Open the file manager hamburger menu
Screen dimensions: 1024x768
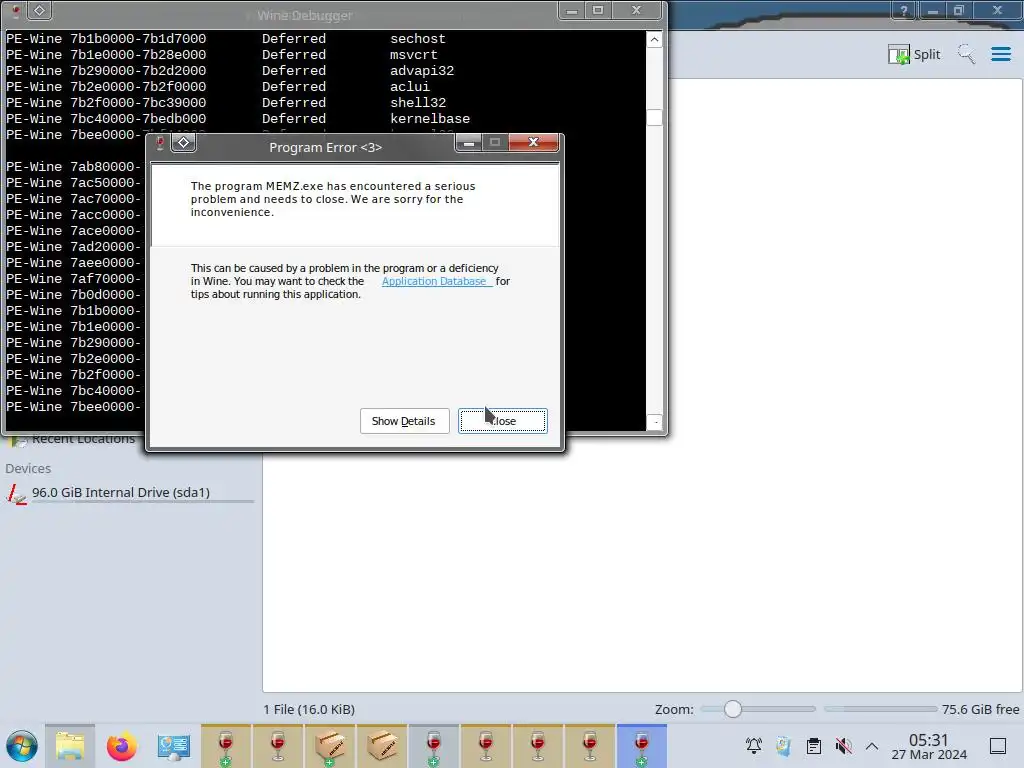[x=1001, y=54]
